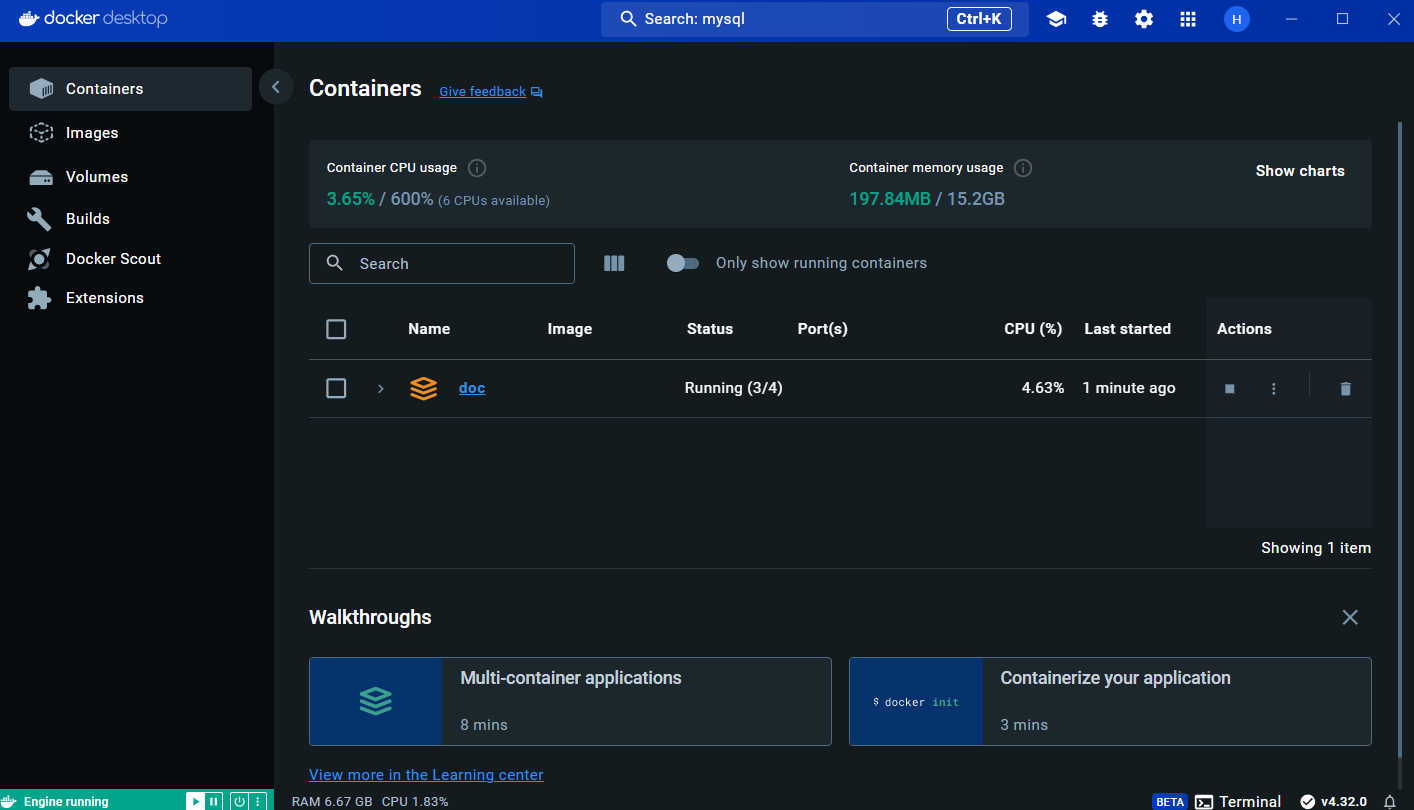
Task: Click the engine power button
Action: pyautogui.click(x=239, y=801)
